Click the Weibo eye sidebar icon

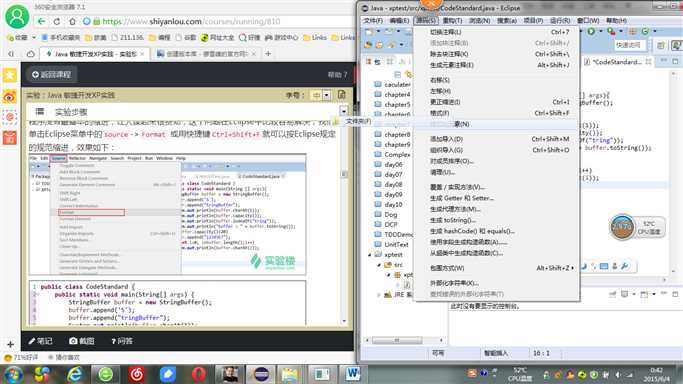pos(10,96)
